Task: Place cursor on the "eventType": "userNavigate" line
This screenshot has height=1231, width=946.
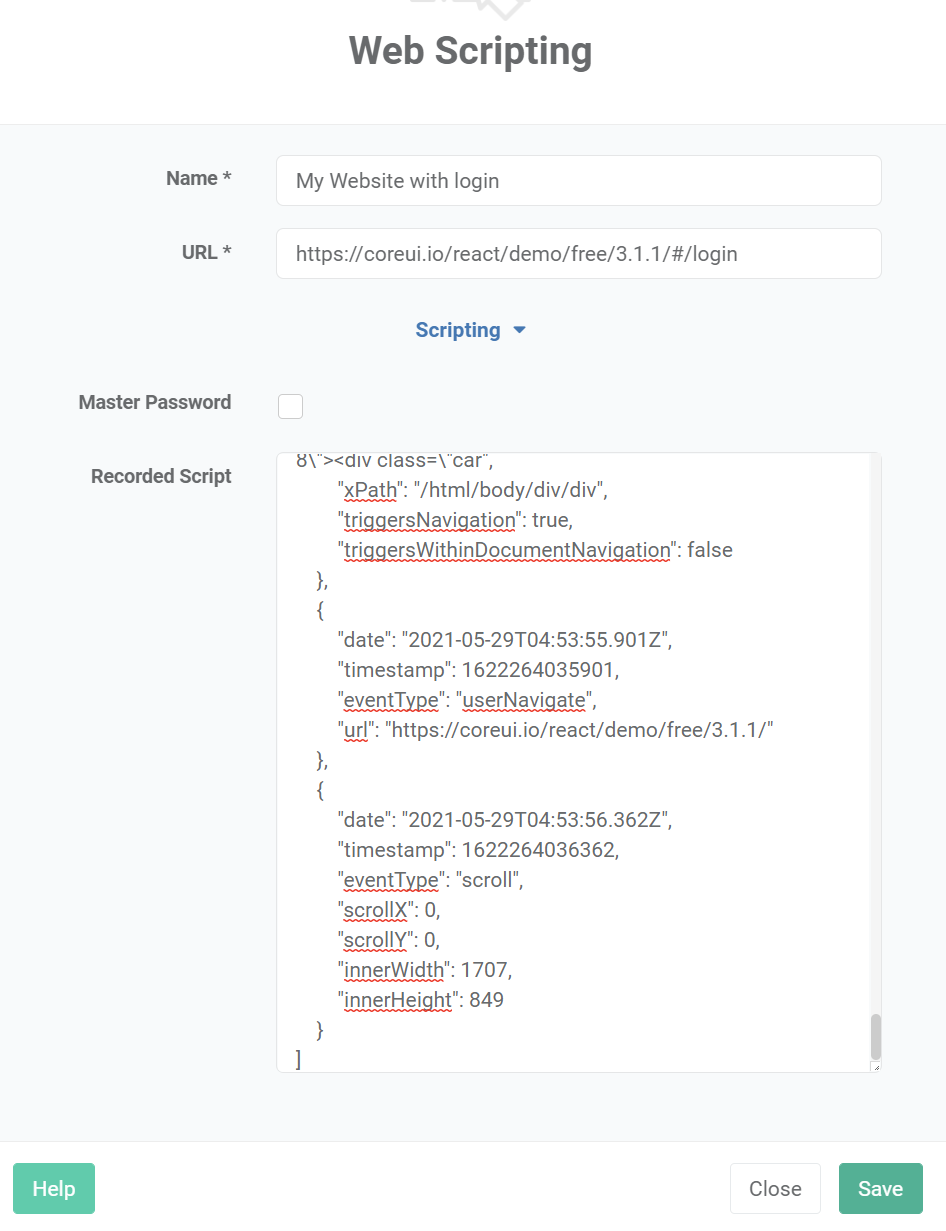Action: [x=467, y=700]
